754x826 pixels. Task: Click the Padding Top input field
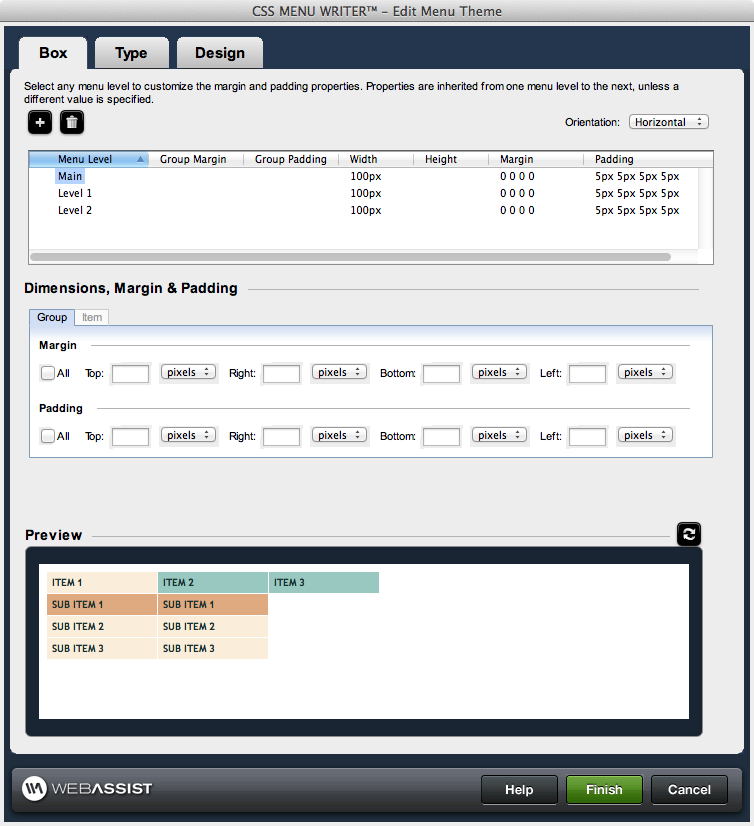(130, 437)
